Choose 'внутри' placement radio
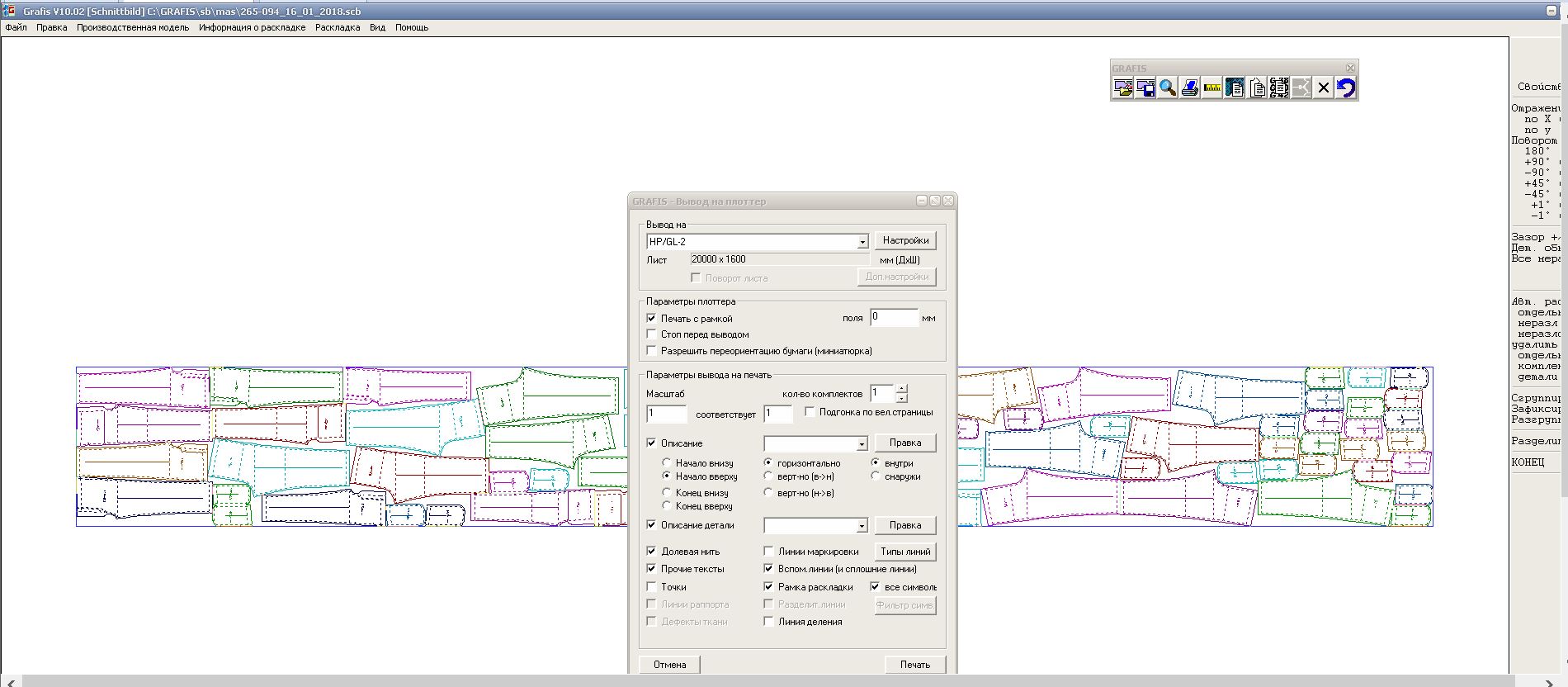This screenshot has height=687, width=1568. click(876, 463)
